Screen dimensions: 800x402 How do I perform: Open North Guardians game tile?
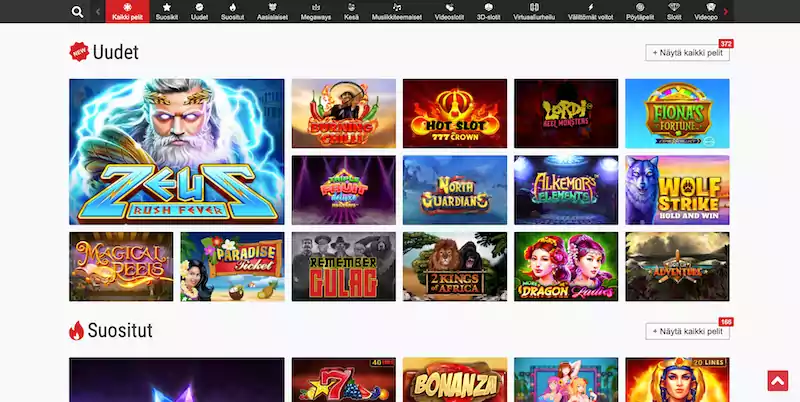pos(455,190)
